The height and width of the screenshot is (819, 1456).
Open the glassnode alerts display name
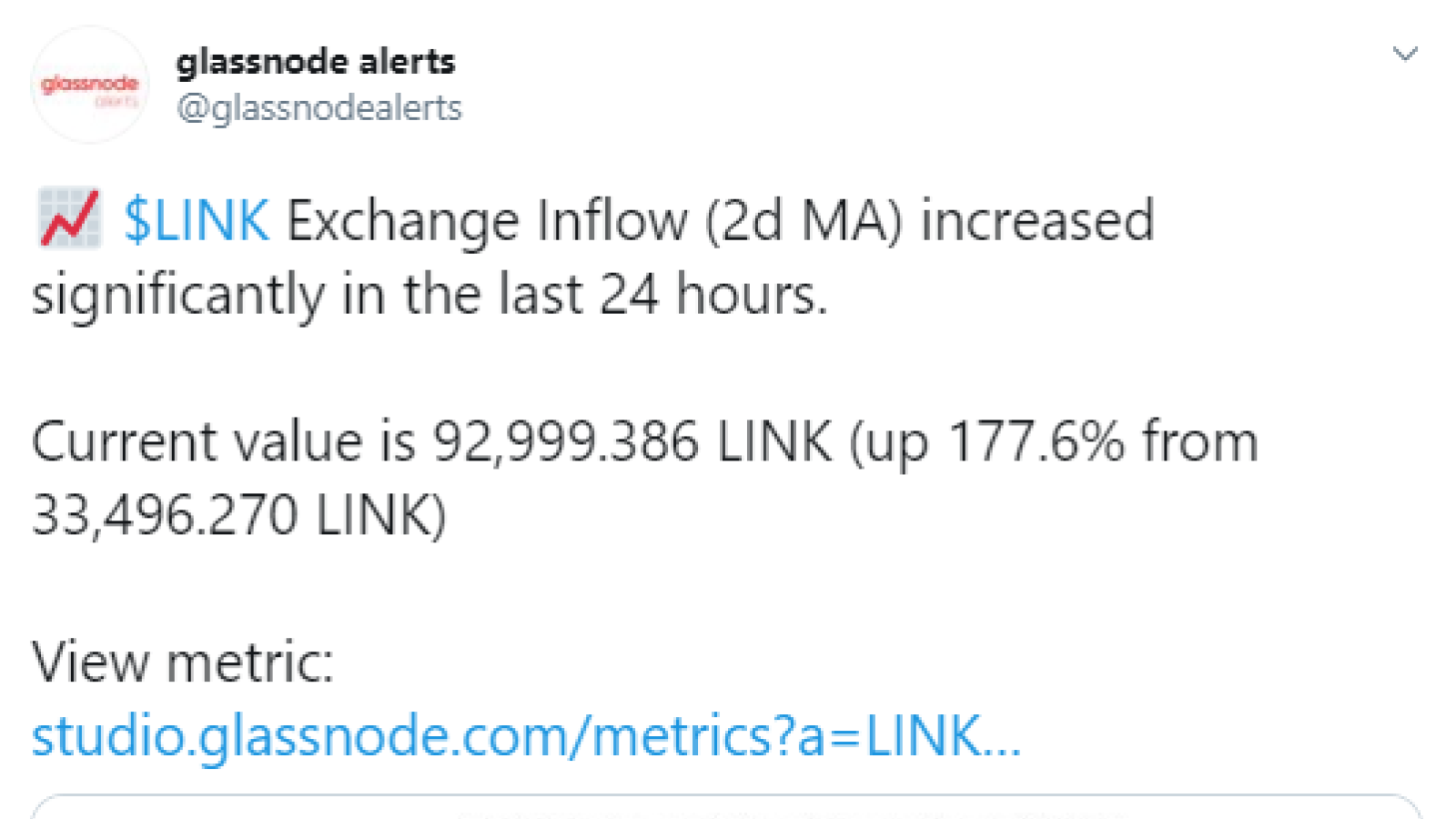coord(315,62)
